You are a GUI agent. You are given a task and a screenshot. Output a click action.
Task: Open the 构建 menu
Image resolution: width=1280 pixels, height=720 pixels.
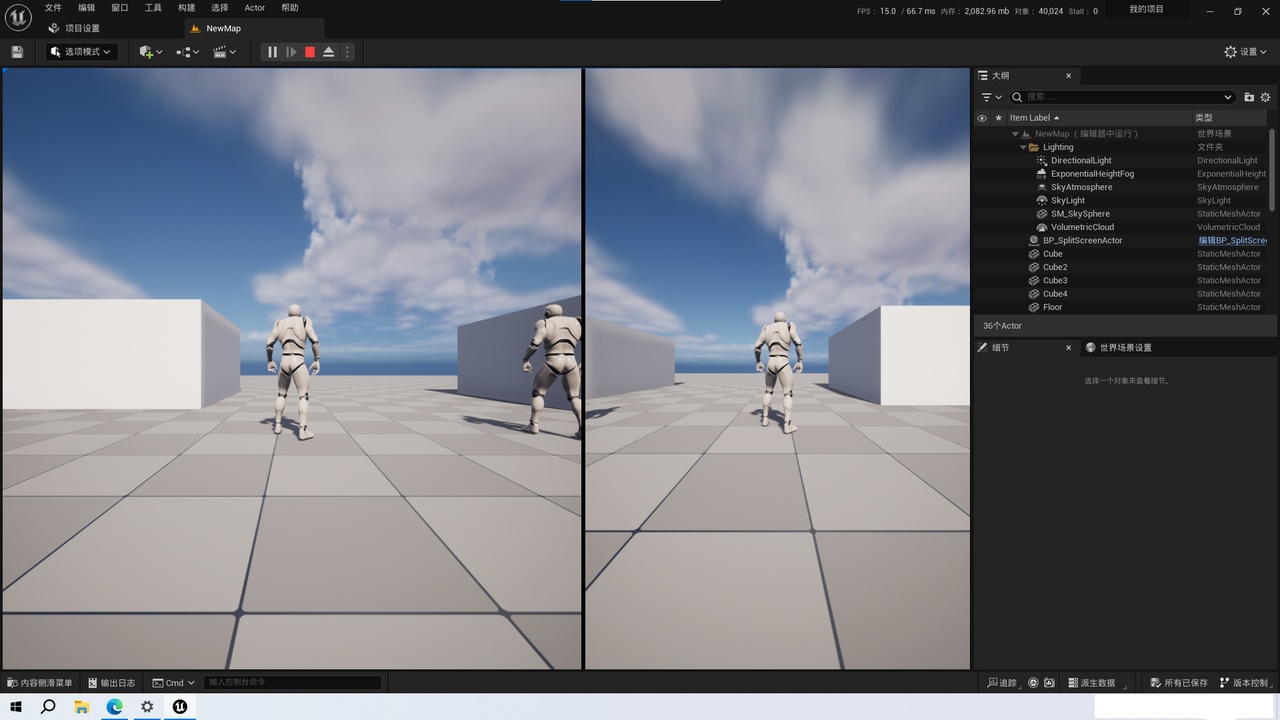pyautogui.click(x=187, y=8)
